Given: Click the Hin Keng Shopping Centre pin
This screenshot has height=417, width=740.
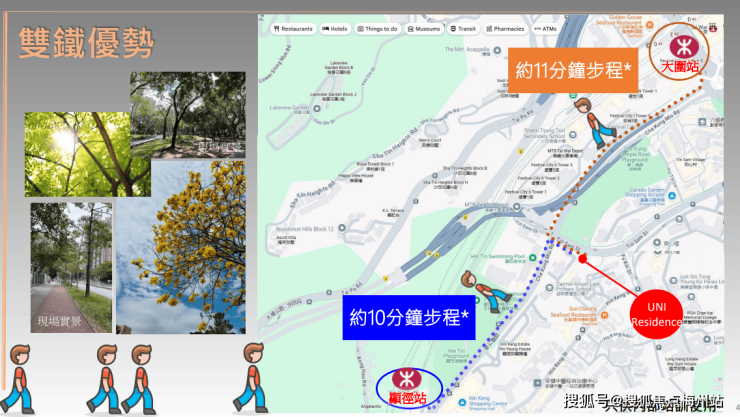Looking at the screenshot, I should [462, 402].
